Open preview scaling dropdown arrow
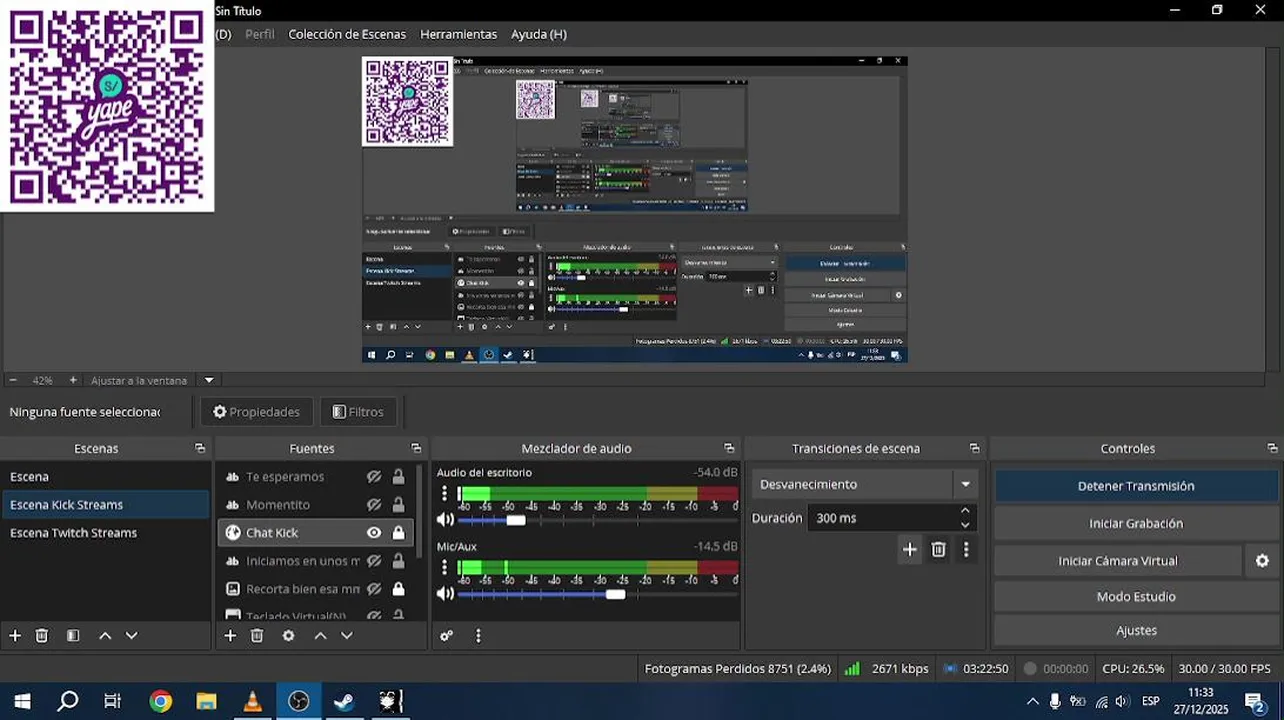This screenshot has width=1284, height=720. tap(209, 380)
